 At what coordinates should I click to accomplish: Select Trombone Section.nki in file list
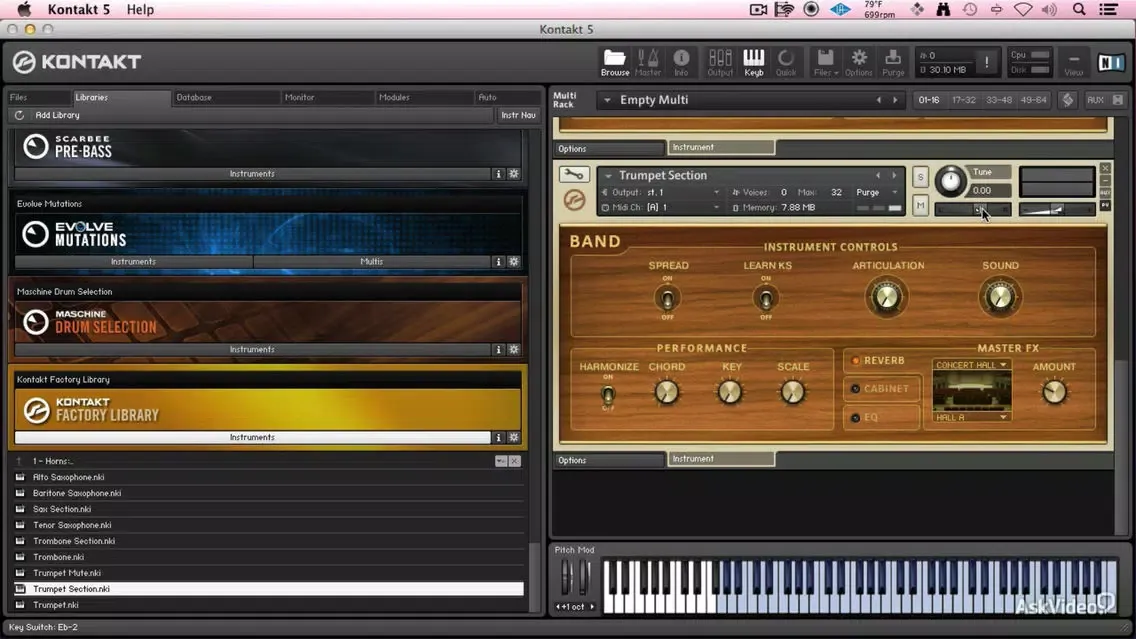tap(268, 541)
